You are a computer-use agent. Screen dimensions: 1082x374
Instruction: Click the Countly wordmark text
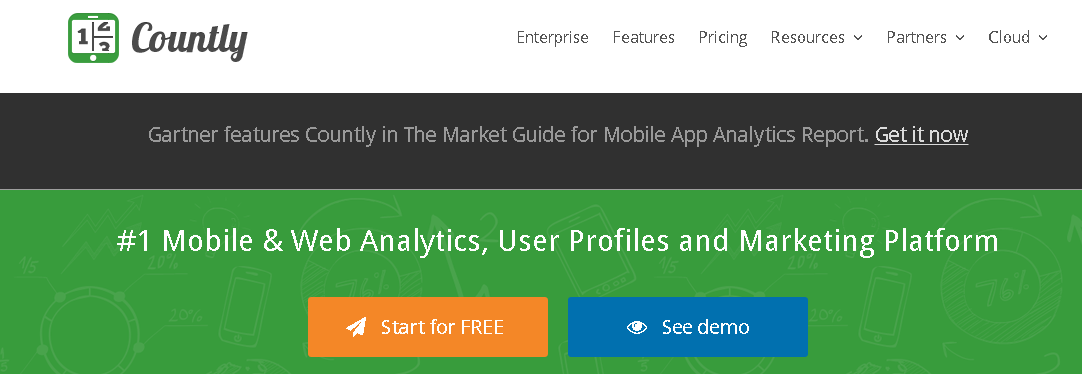tap(189, 40)
